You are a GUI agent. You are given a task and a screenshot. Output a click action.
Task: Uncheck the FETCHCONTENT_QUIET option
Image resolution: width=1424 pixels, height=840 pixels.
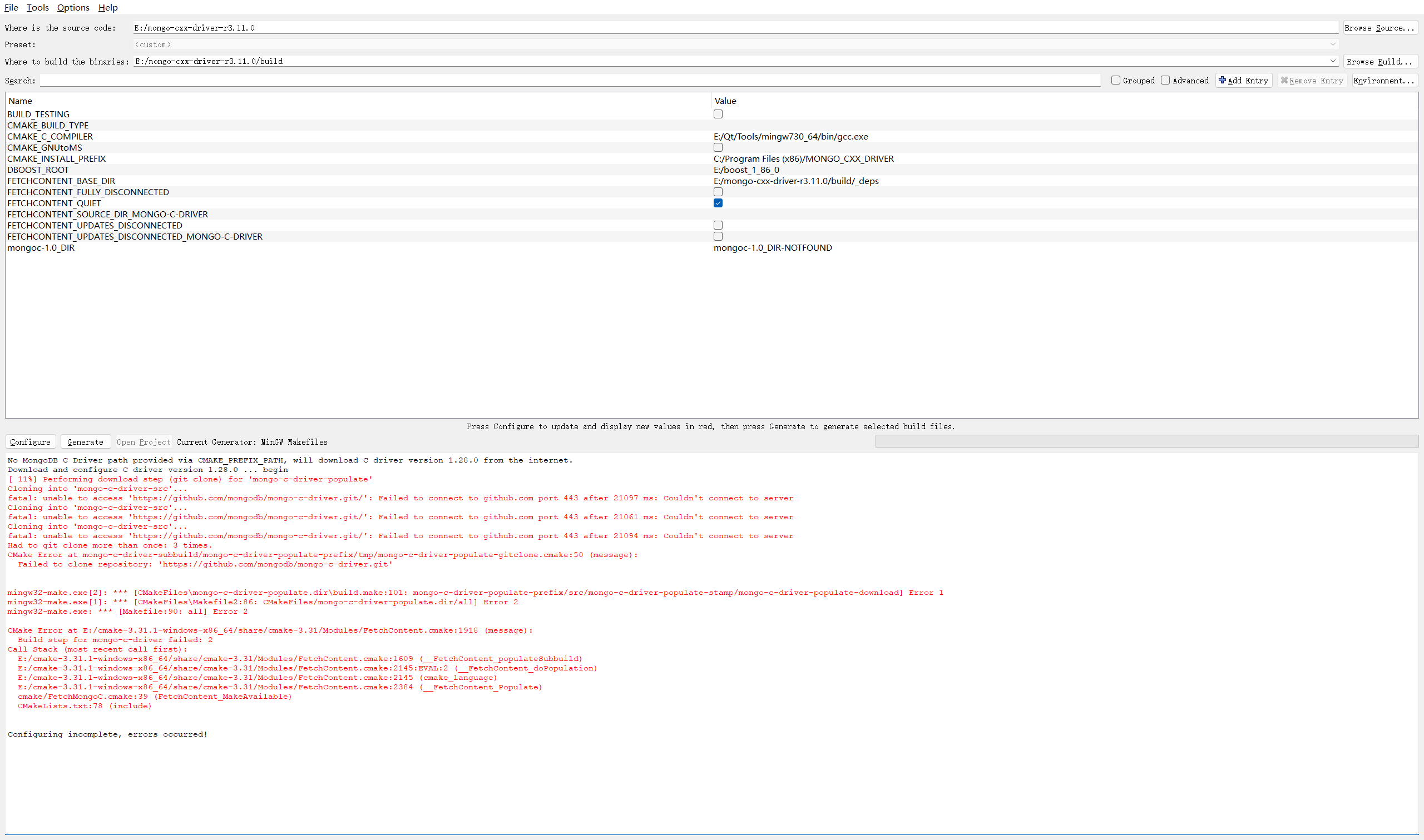tap(718, 203)
